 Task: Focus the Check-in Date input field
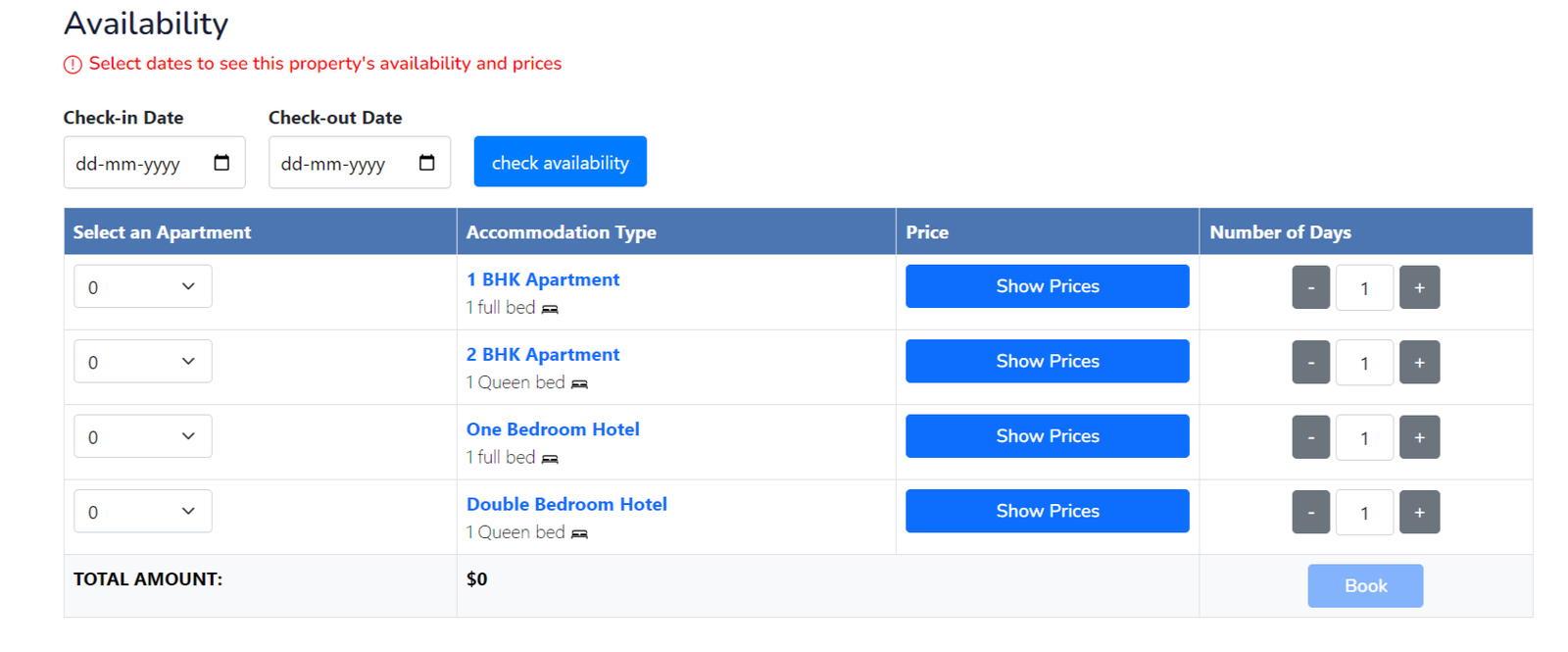click(x=155, y=163)
